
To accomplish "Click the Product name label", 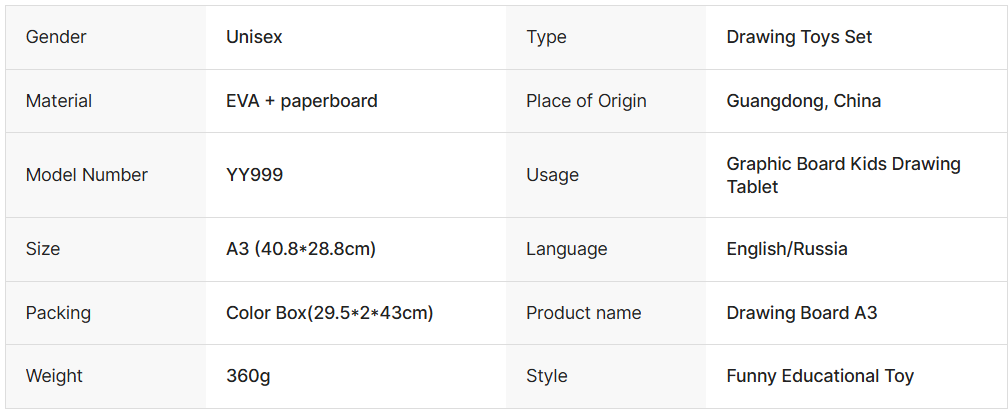I will click(584, 313).
